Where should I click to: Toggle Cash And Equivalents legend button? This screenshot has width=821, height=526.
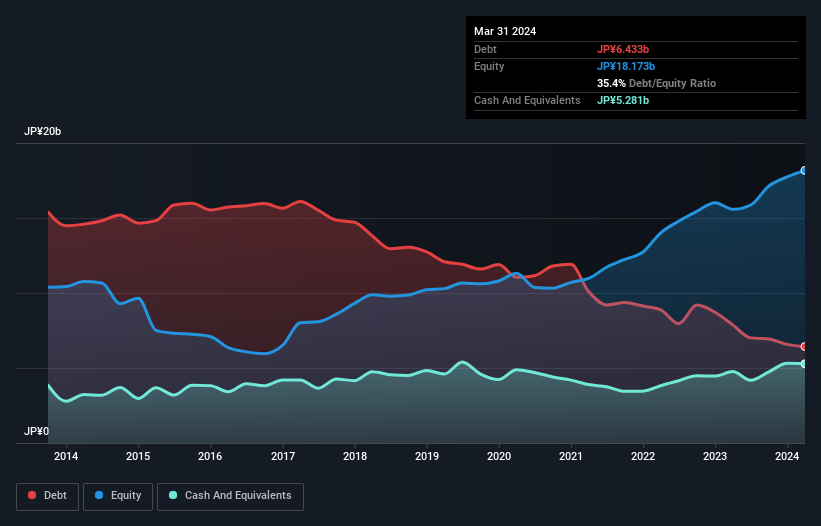click(x=230, y=496)
